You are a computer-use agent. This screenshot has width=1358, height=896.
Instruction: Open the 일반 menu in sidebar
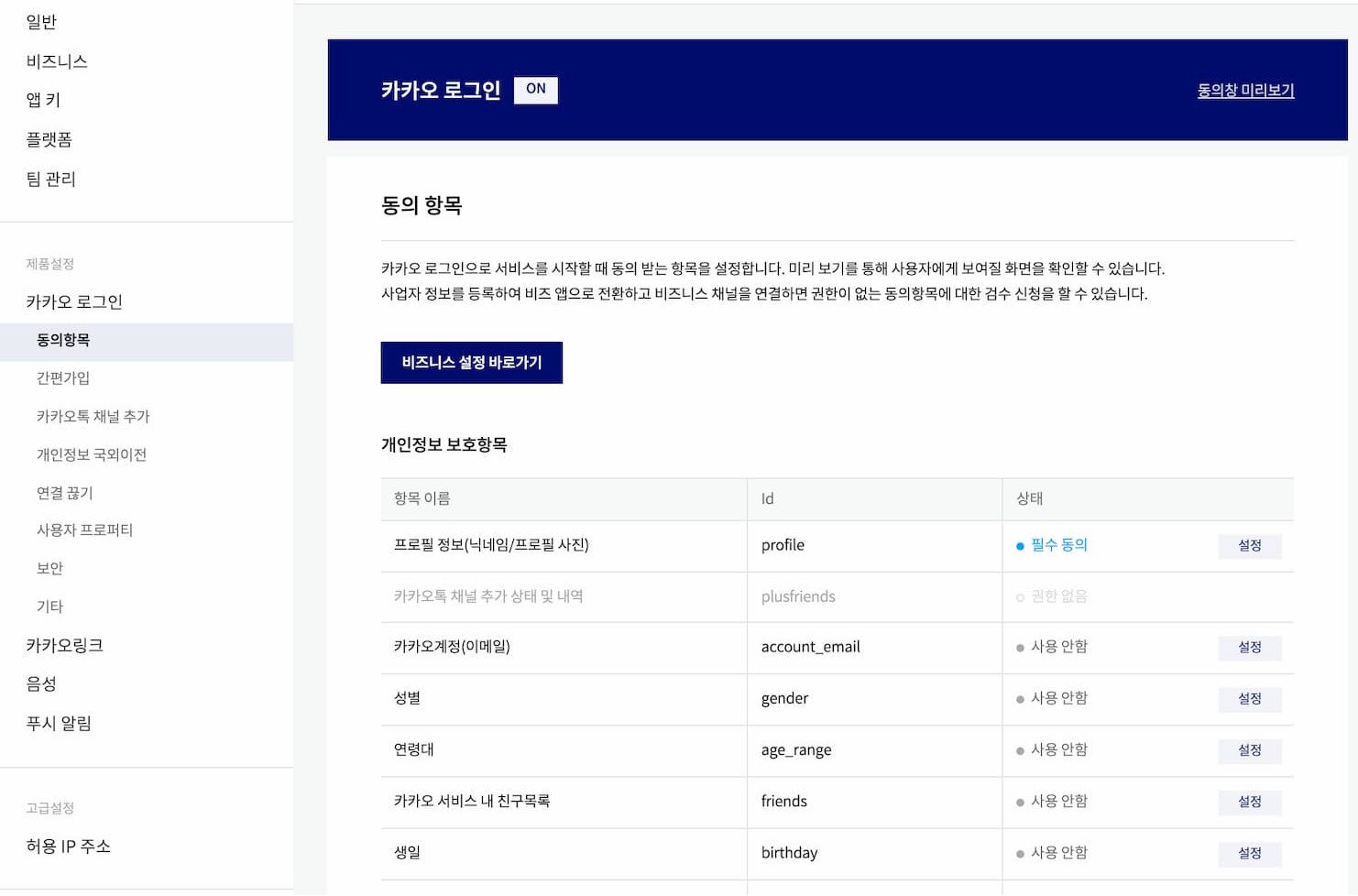point(41,21)
